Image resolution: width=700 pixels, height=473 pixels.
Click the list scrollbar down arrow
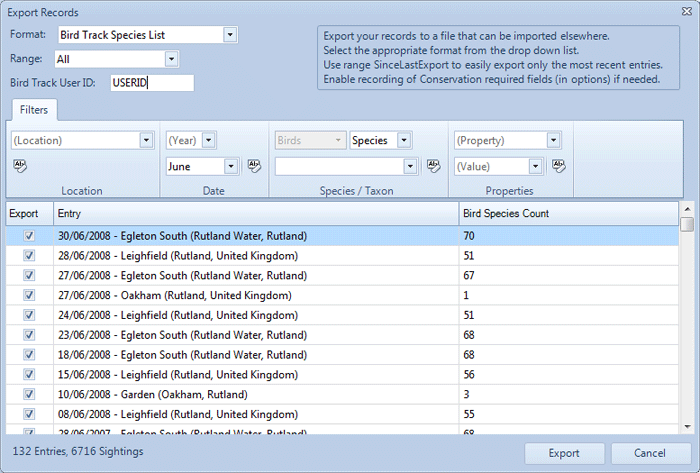pos(687,427)
